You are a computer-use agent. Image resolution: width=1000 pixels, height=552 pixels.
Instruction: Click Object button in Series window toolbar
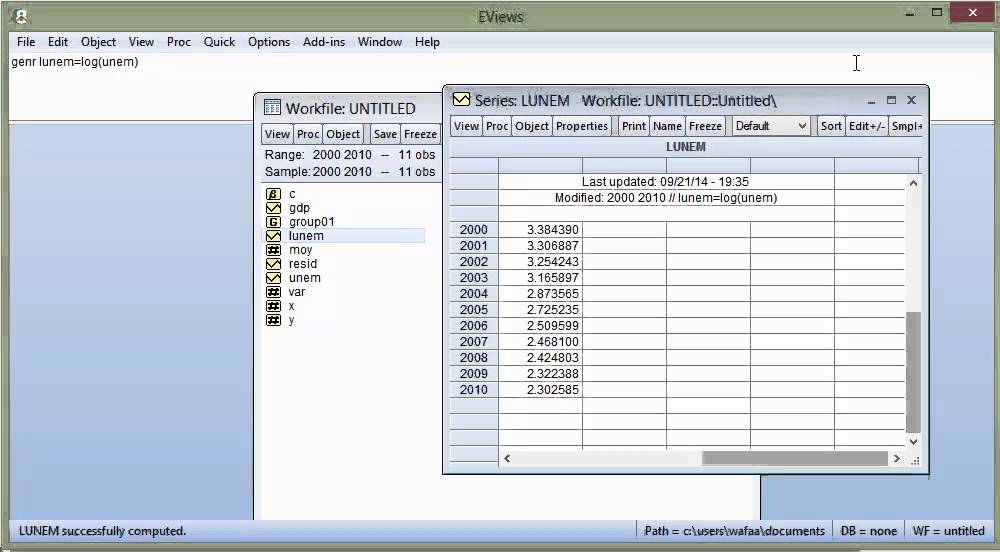point(532,126)
